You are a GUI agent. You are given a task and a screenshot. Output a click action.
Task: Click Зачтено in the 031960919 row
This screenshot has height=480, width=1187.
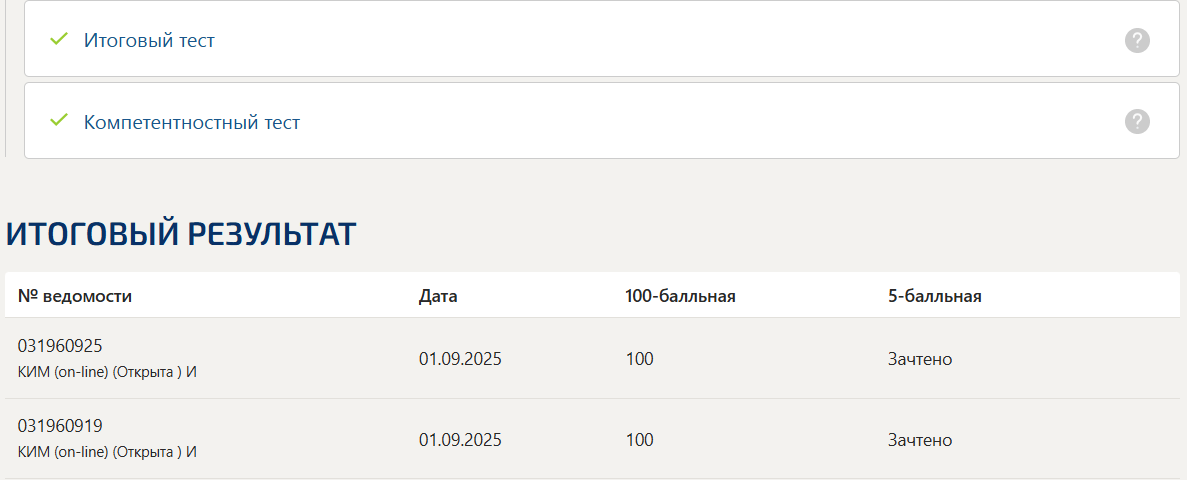tap(920, 440)
